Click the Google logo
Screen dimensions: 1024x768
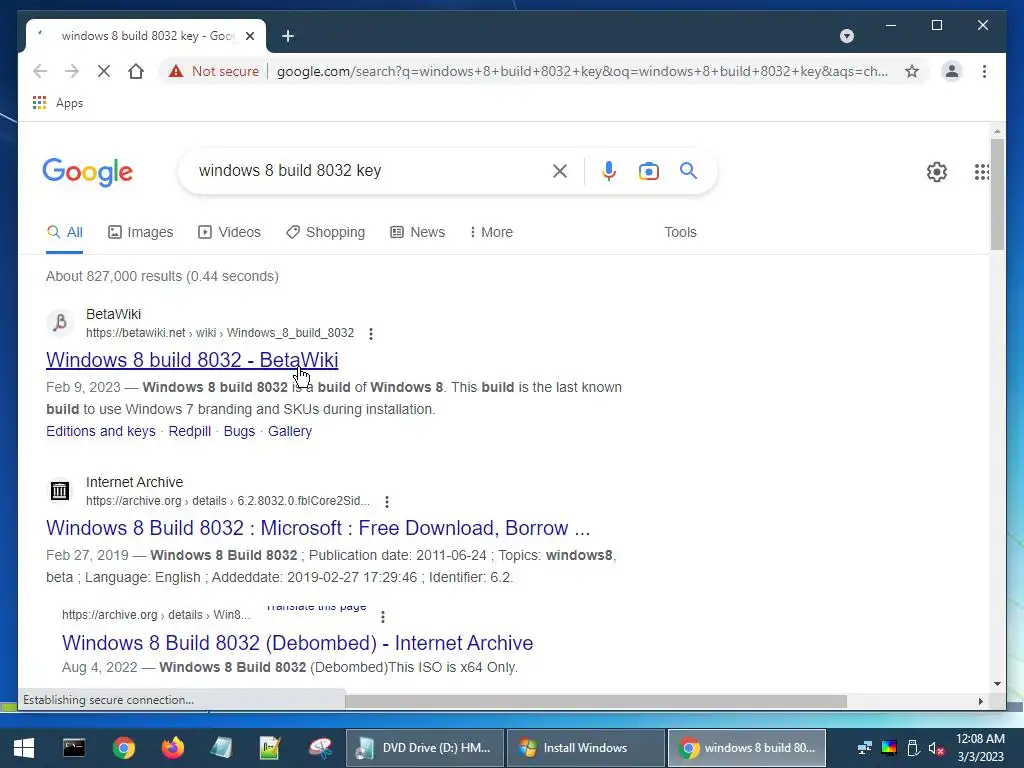(88, 172)
